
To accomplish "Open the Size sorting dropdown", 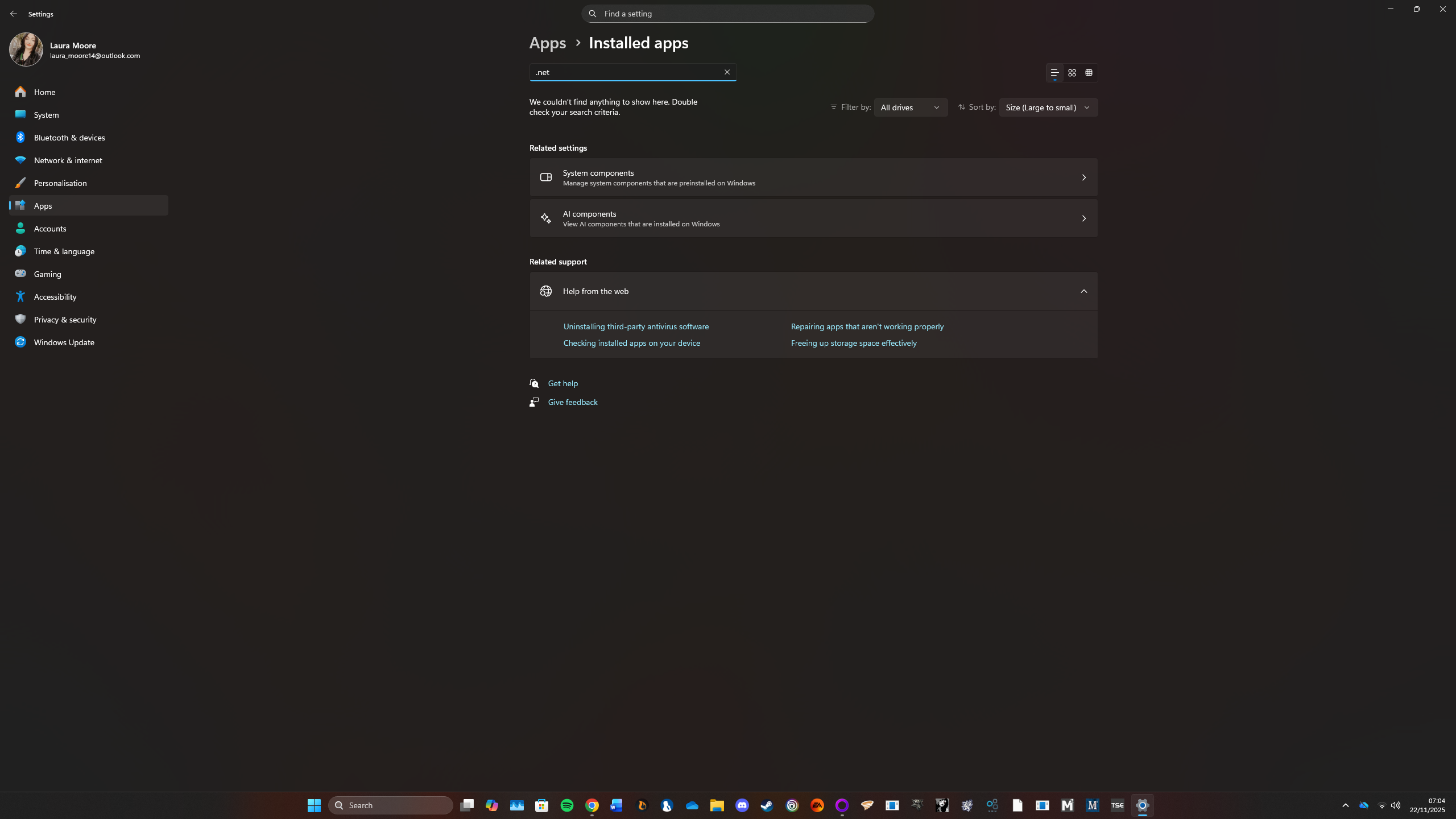I will click(1048, 107).
